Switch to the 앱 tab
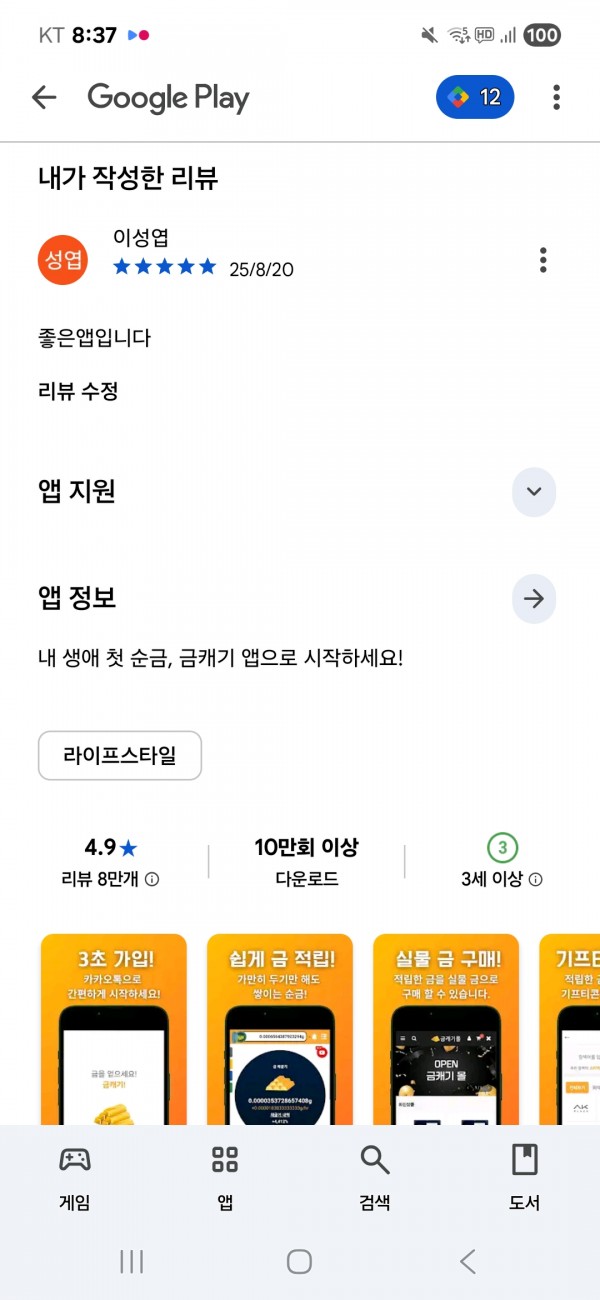This screenshot has height=1300, width=600. pos(225,1178)
